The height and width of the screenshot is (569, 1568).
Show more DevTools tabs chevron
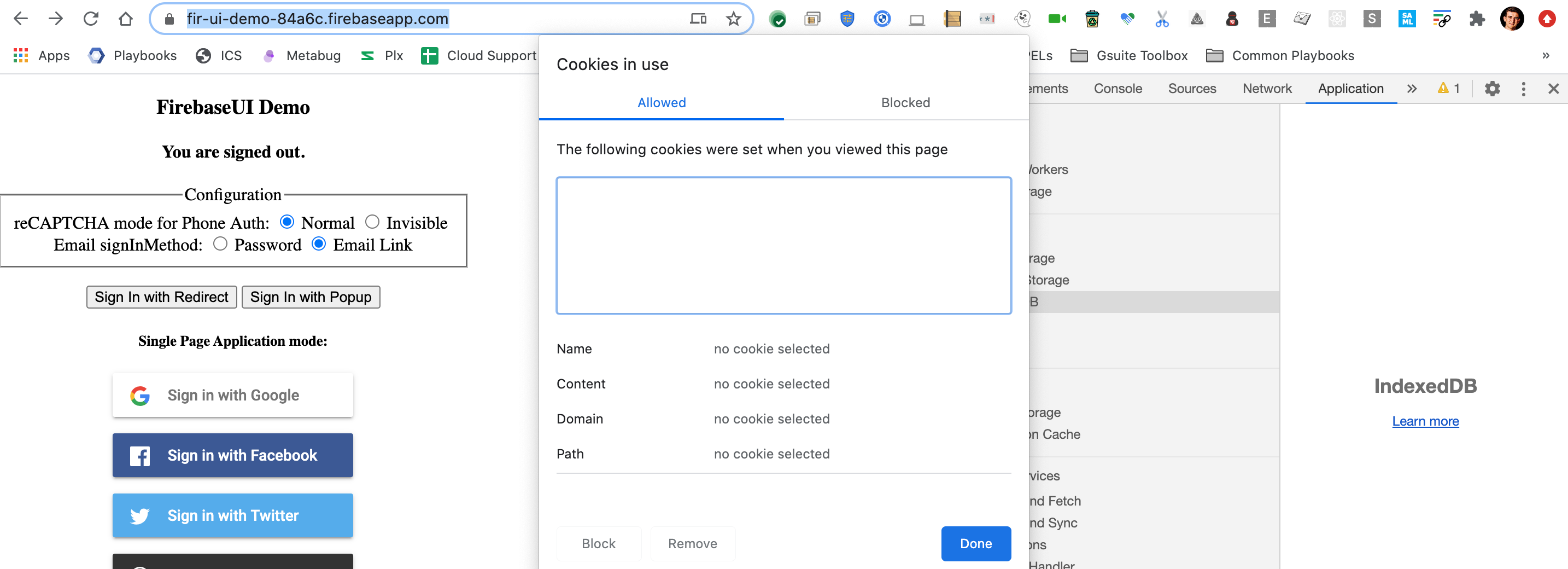tap(1412, 89)
